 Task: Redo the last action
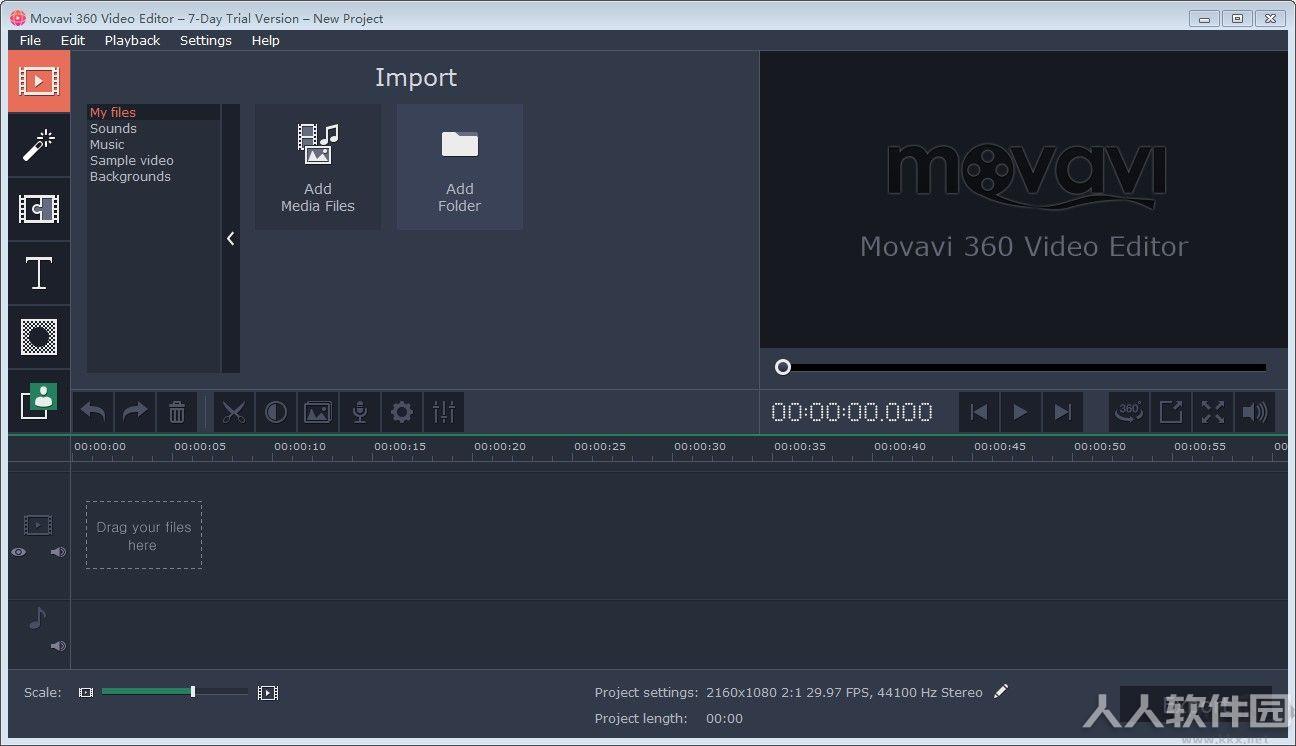point(135,412)
